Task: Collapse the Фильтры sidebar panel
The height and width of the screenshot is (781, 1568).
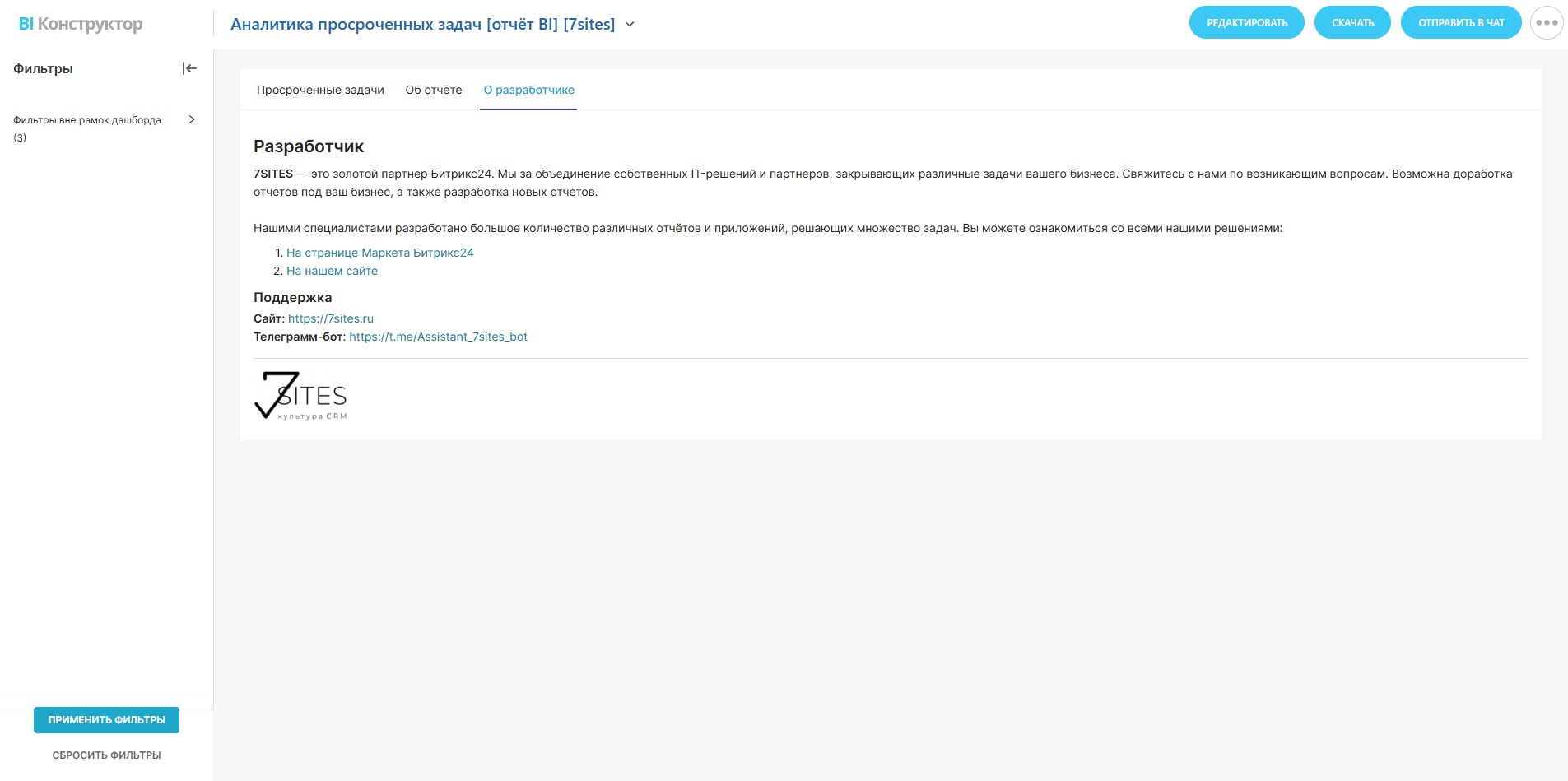Action: tap(189, 68)
